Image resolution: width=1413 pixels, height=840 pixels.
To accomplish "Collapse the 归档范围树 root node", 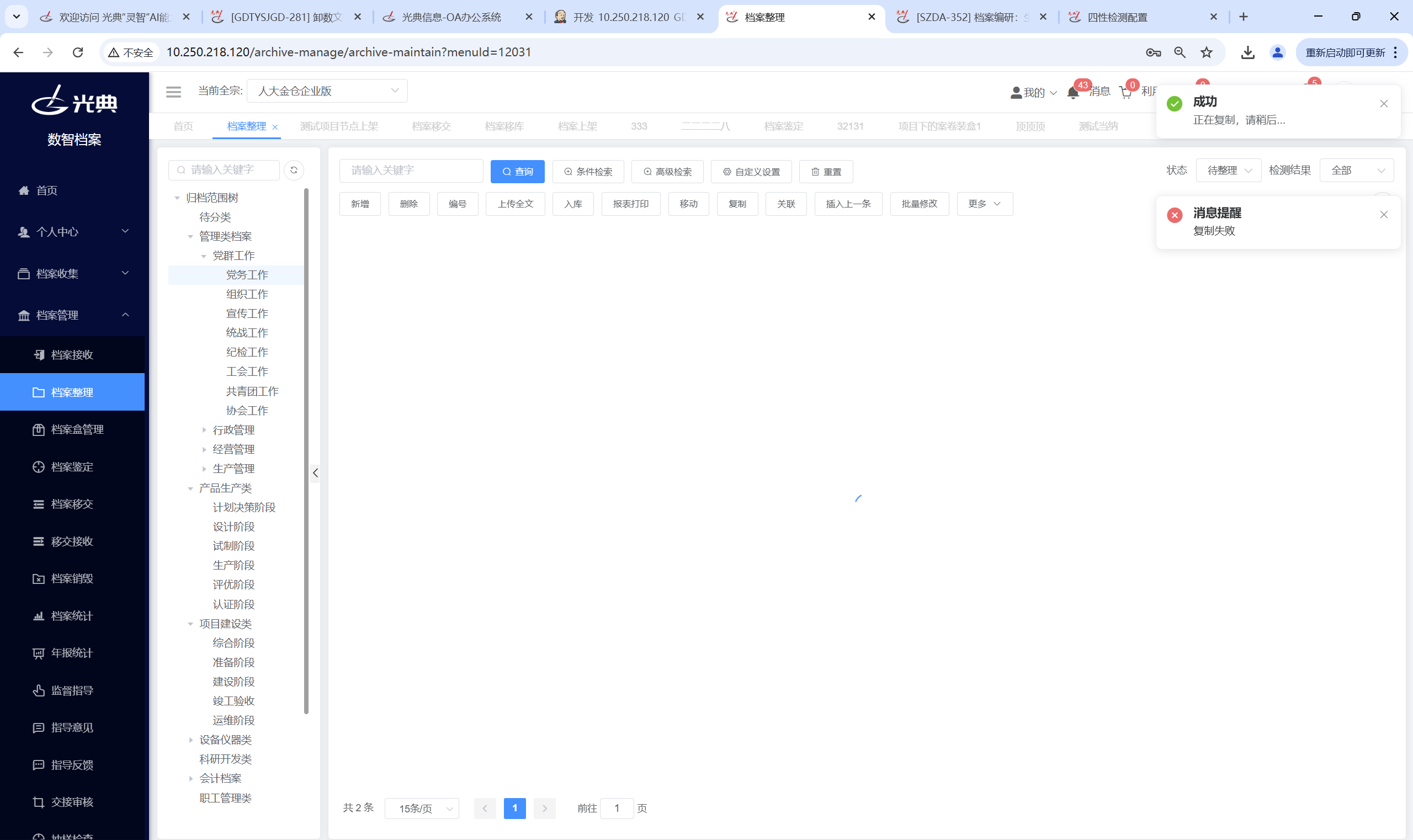I will (177, 198).
